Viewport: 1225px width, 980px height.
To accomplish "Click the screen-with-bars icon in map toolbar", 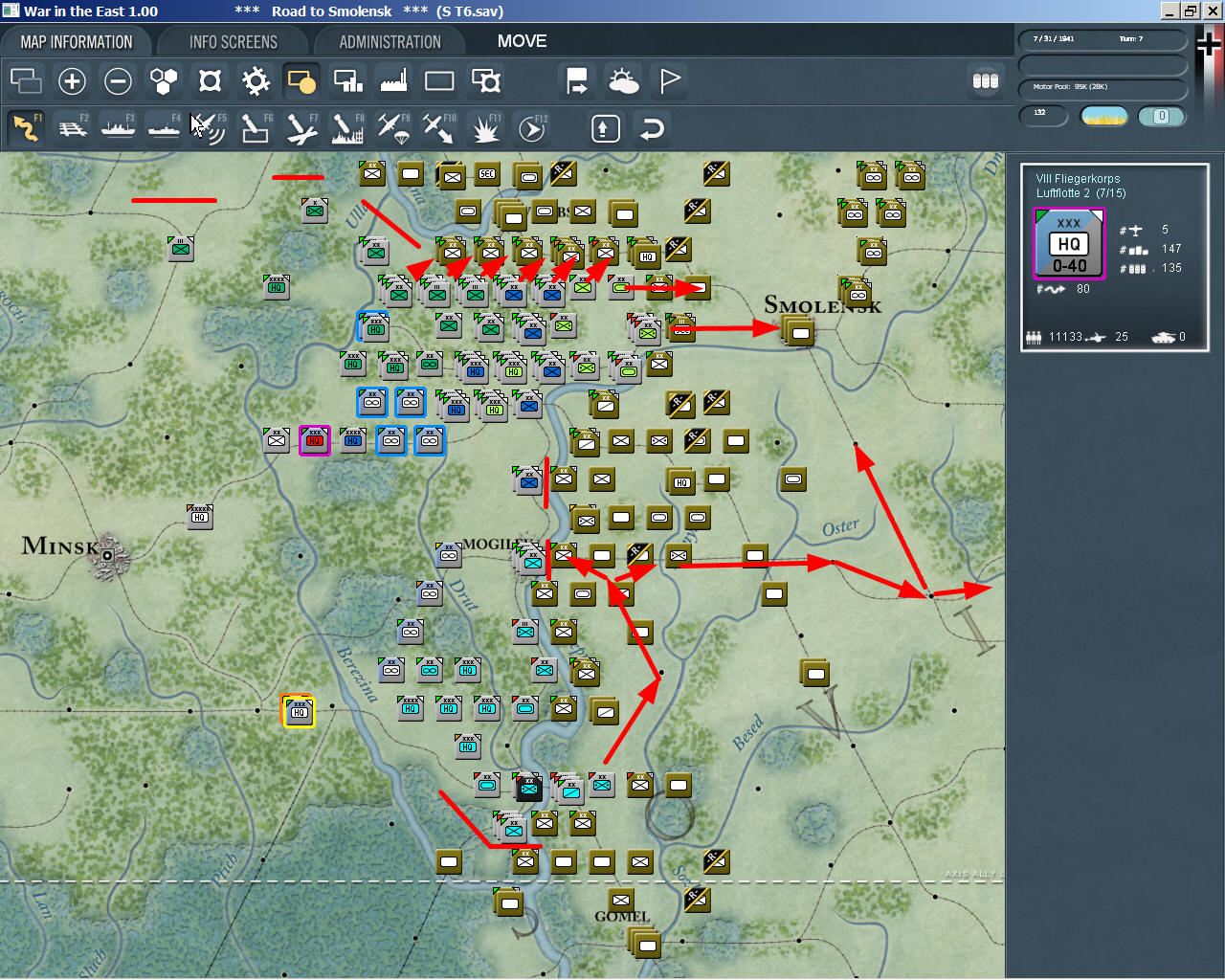I will [347, 81].
